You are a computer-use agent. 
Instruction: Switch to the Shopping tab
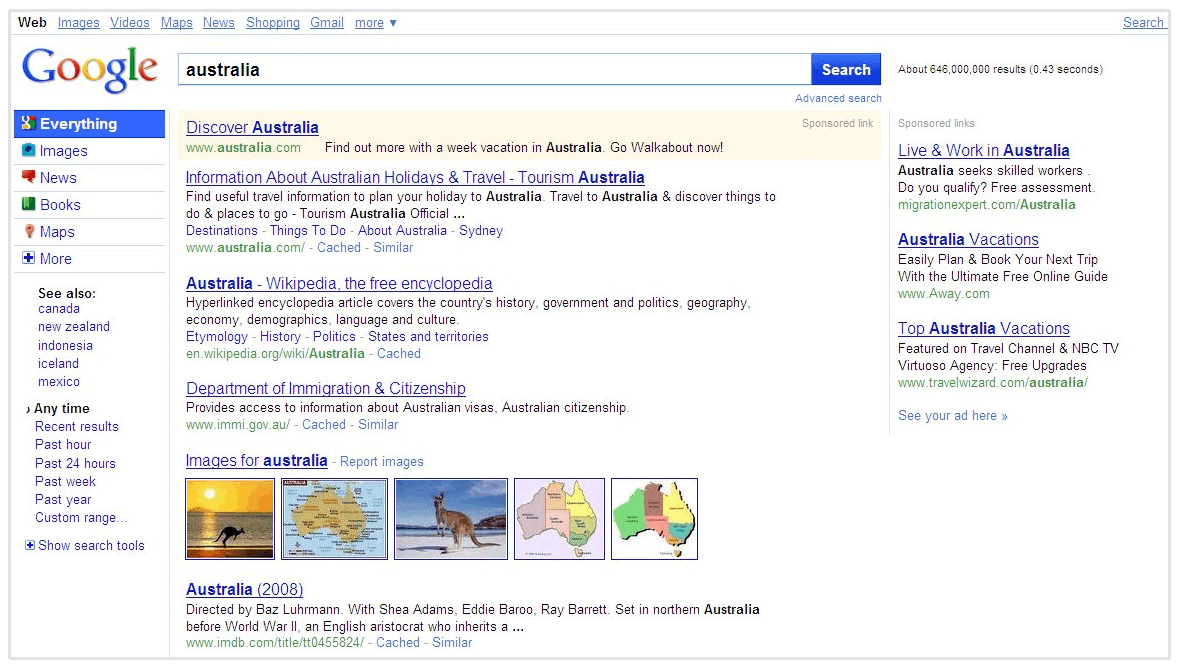click(272, 22)
